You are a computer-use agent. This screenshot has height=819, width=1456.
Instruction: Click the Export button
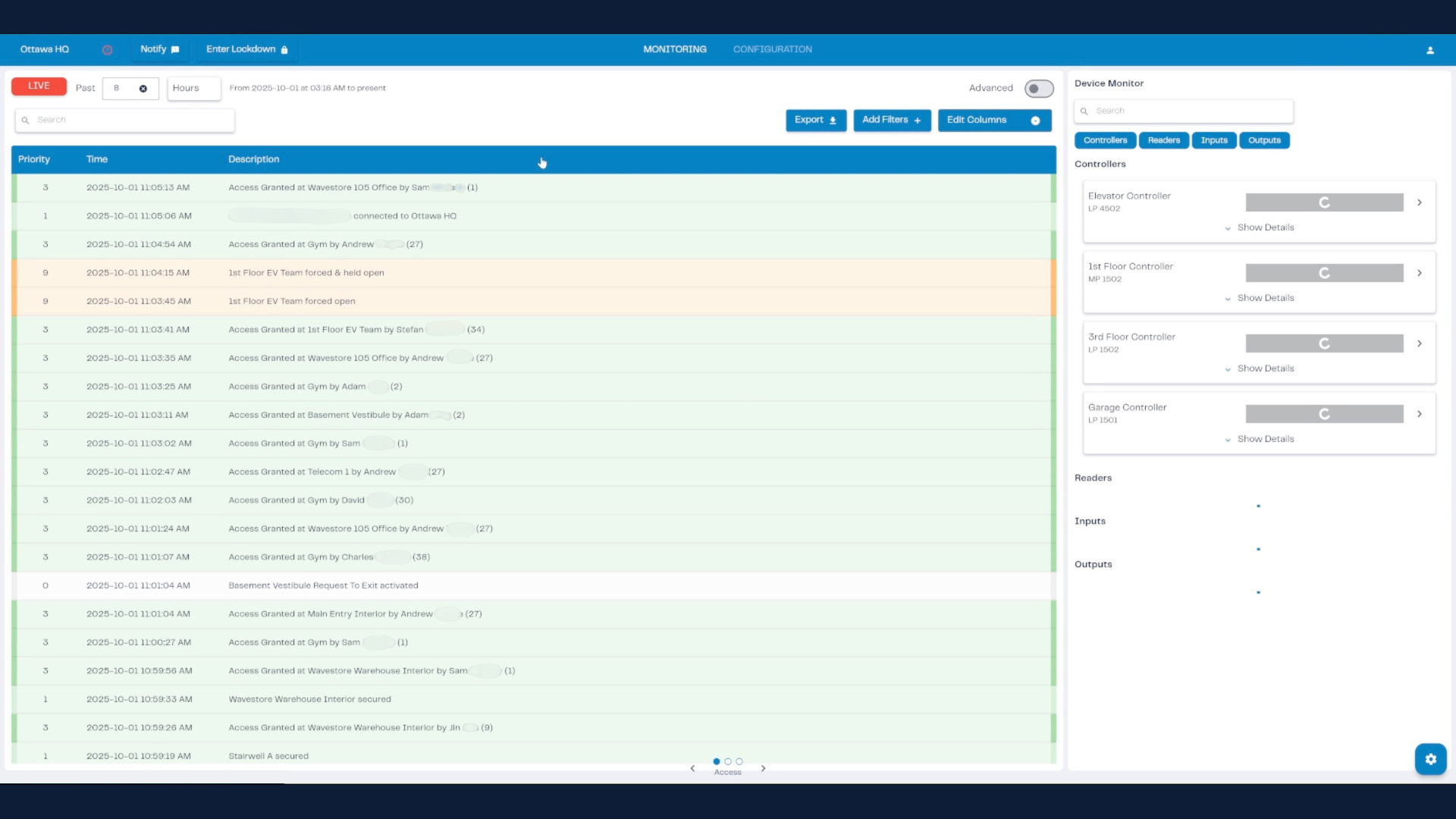[x=815, y=120]
